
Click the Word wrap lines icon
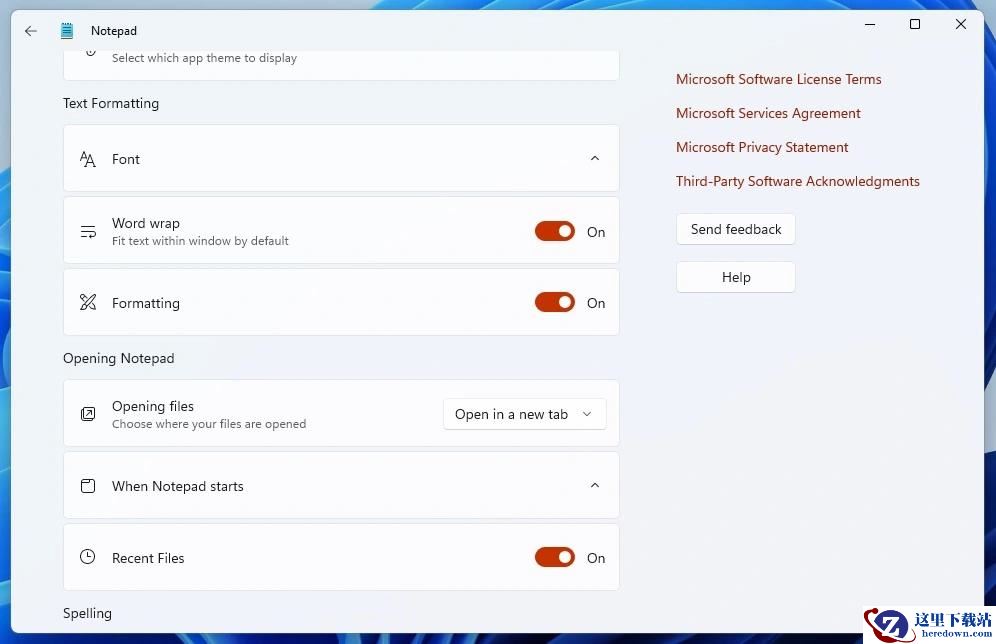(x=88, y=232)
